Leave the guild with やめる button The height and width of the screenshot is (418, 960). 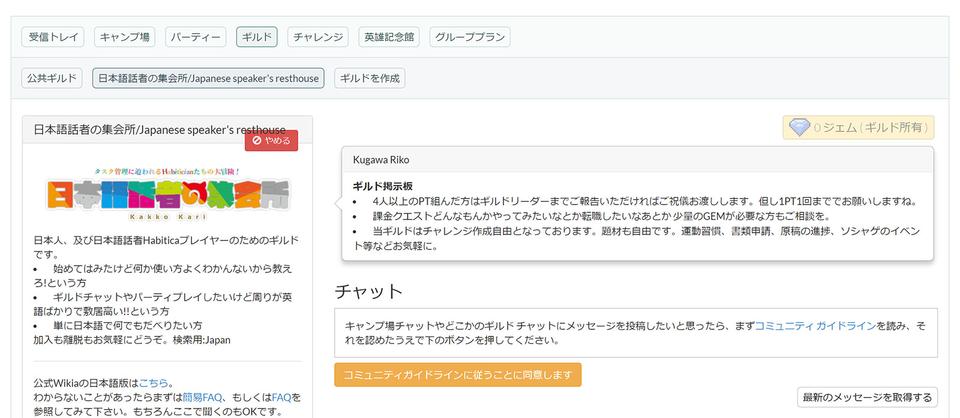271,140
